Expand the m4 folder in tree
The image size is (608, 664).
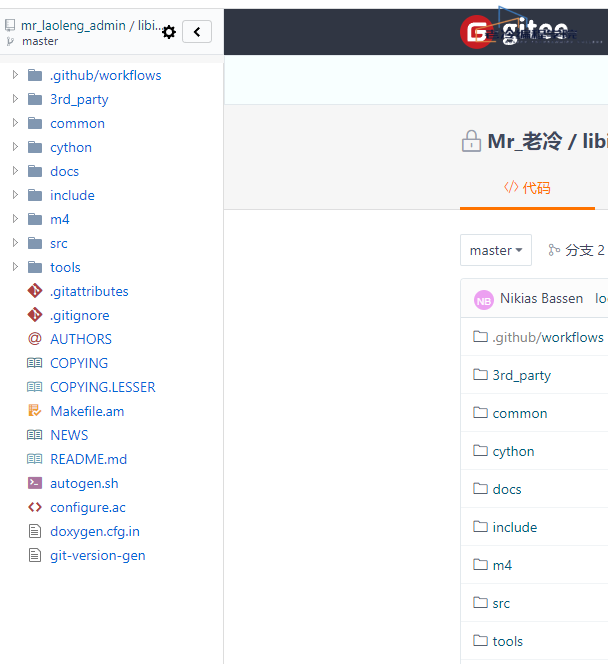click(x=15, y=219)
